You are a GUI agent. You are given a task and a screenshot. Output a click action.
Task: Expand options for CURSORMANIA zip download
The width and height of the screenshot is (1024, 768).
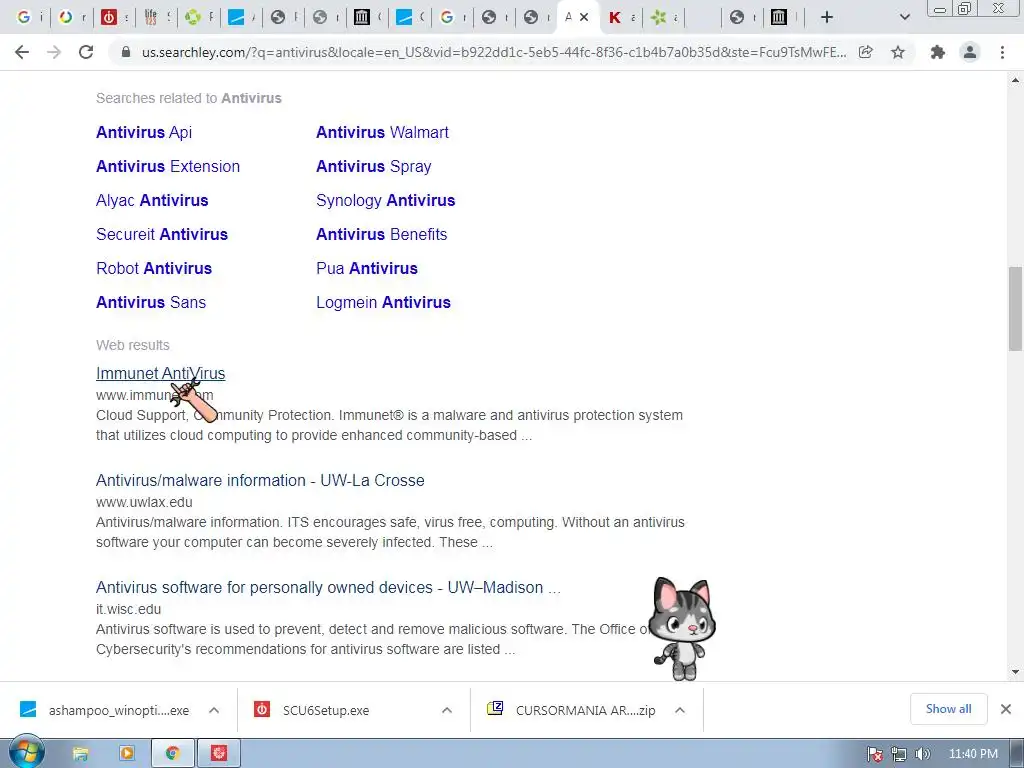680,710
